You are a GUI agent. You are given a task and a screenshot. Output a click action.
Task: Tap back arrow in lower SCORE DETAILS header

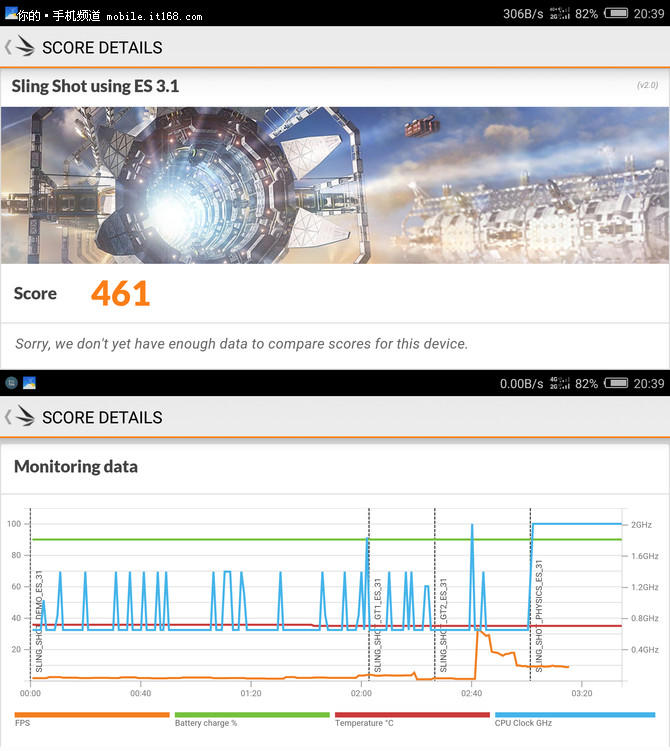(8, 417)
